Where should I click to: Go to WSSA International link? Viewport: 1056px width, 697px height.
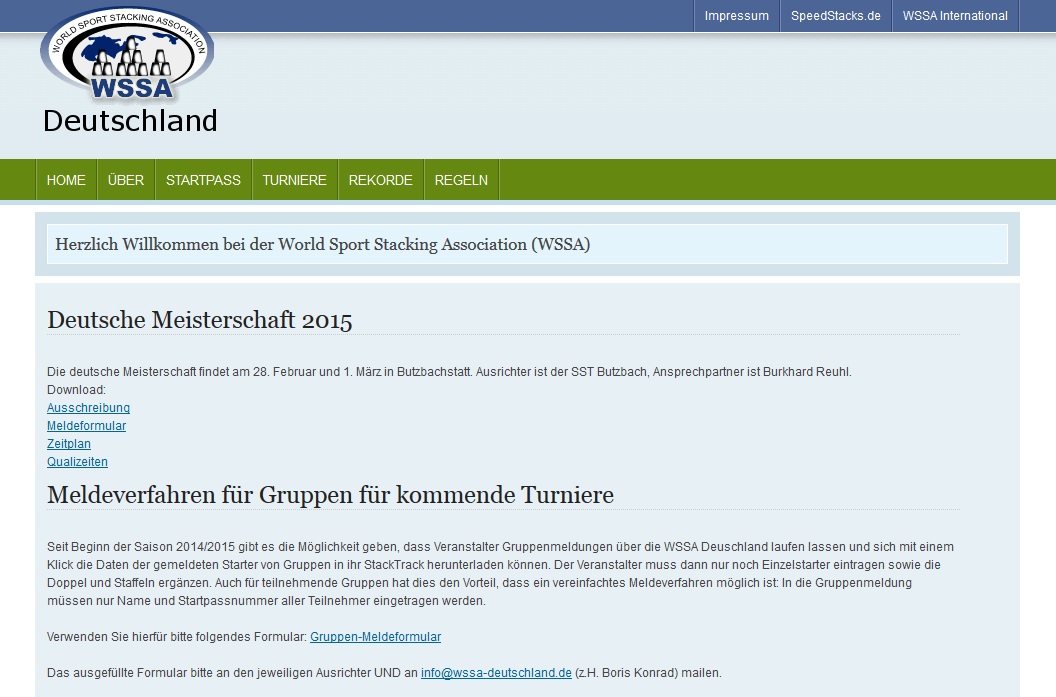click(x=954, y=16)
